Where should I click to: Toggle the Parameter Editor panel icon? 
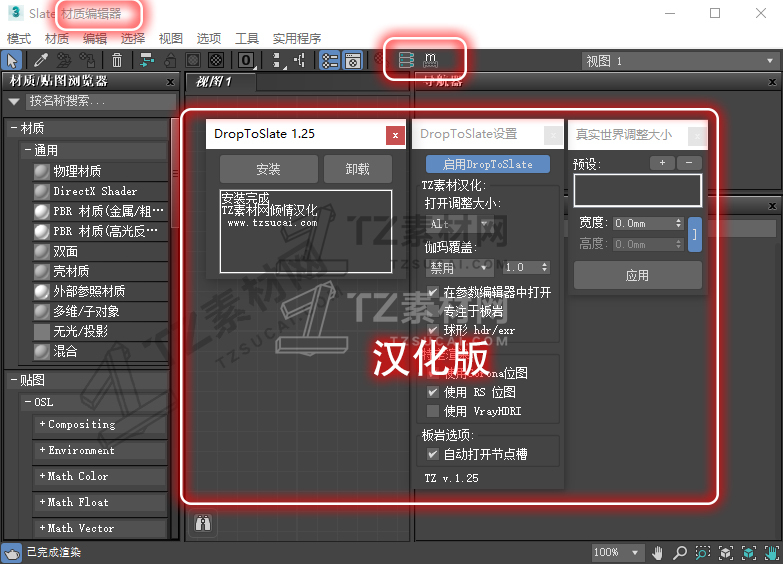click(x=353, y=60)
